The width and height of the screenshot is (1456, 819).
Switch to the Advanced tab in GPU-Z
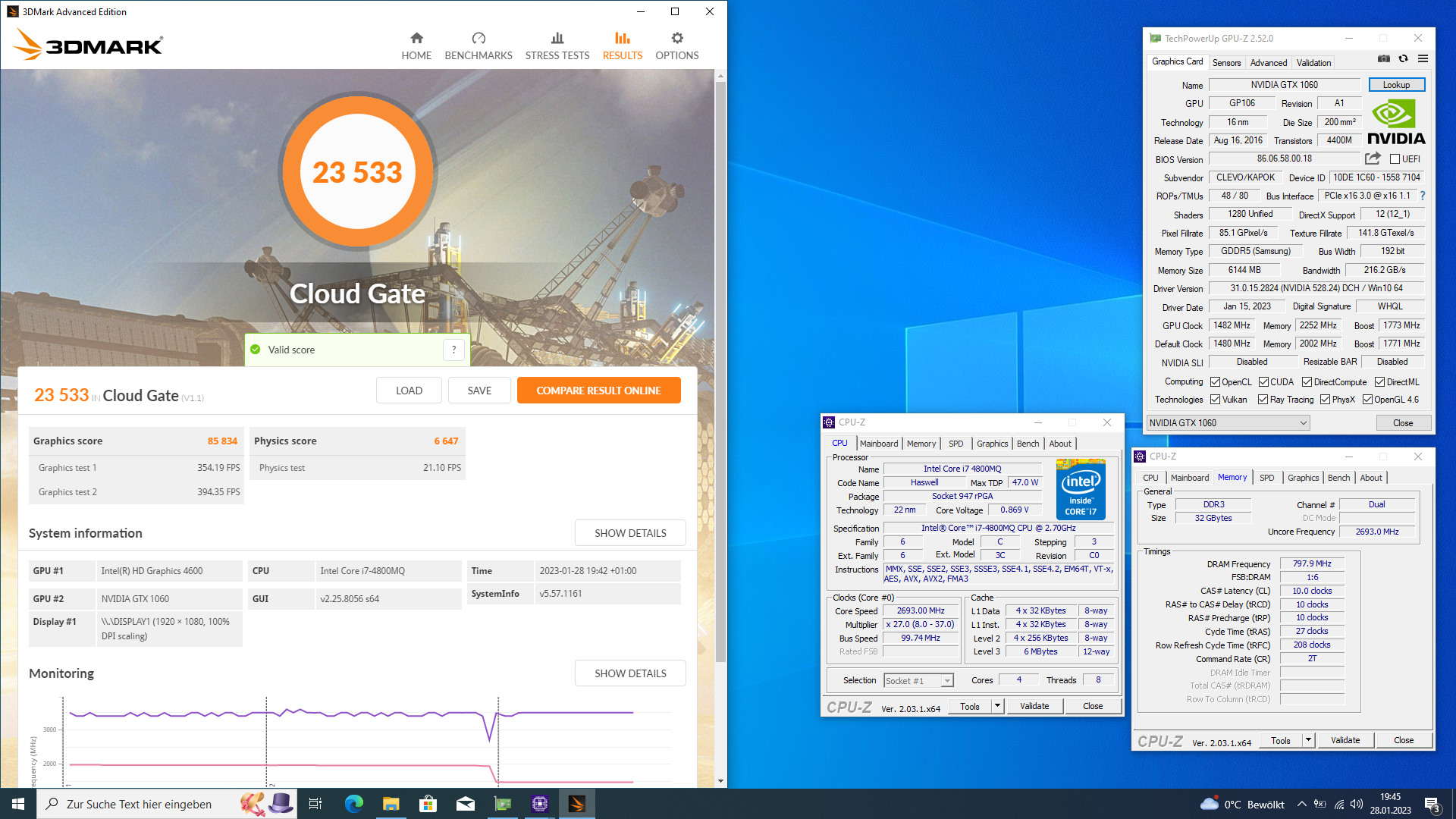[1268, 63]
